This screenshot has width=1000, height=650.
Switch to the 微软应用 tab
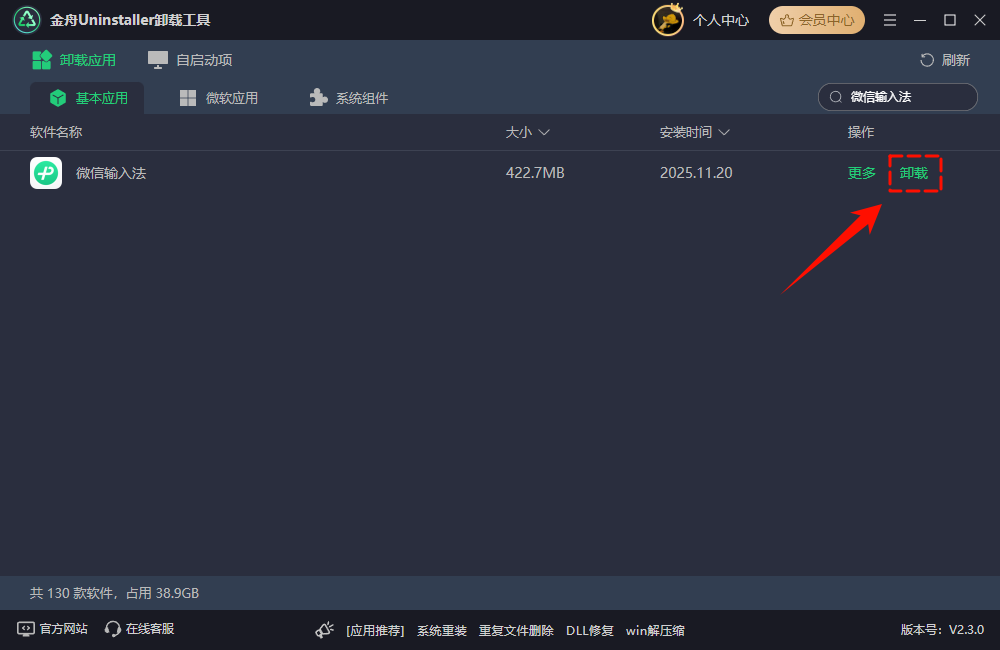pos(219,98)
